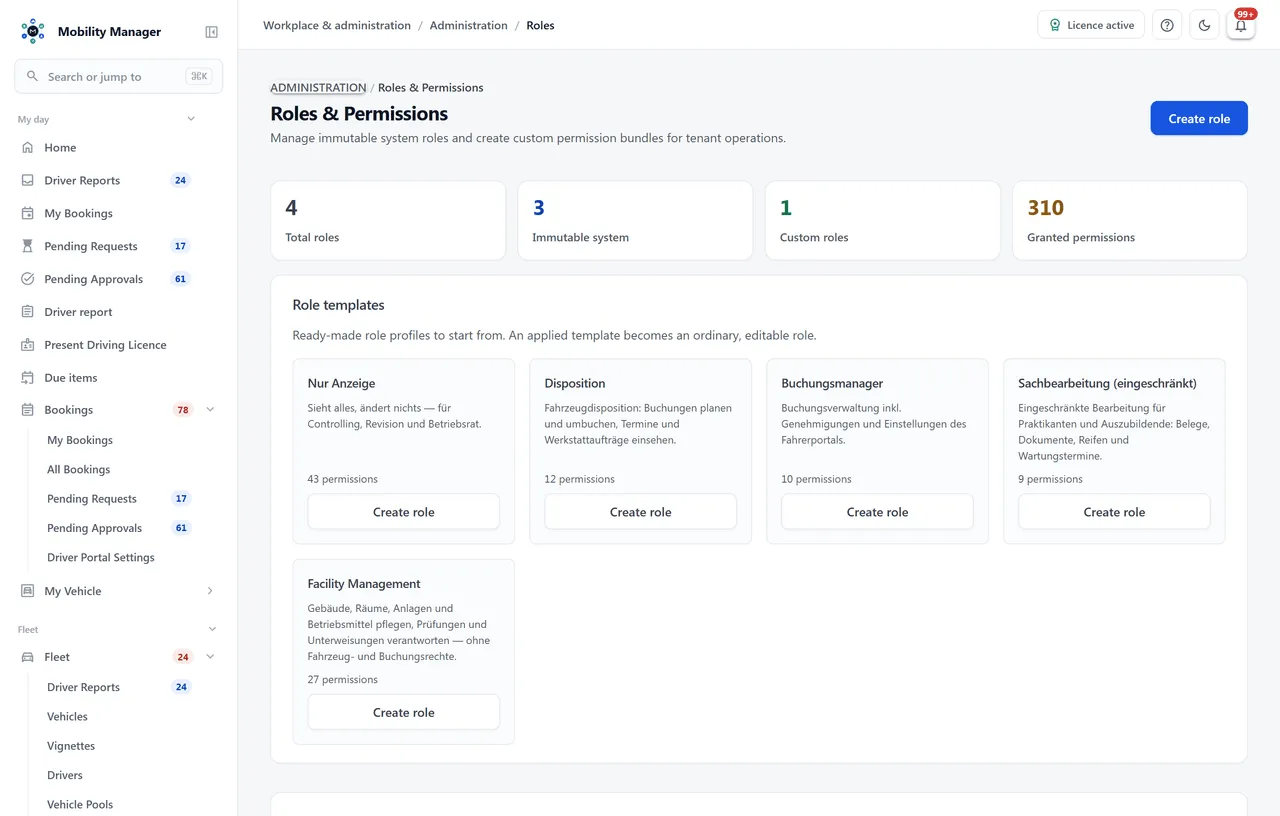1280x816 pixels.
Task: Click the Driver report clipboard icon
Action: tap(28, 312)
